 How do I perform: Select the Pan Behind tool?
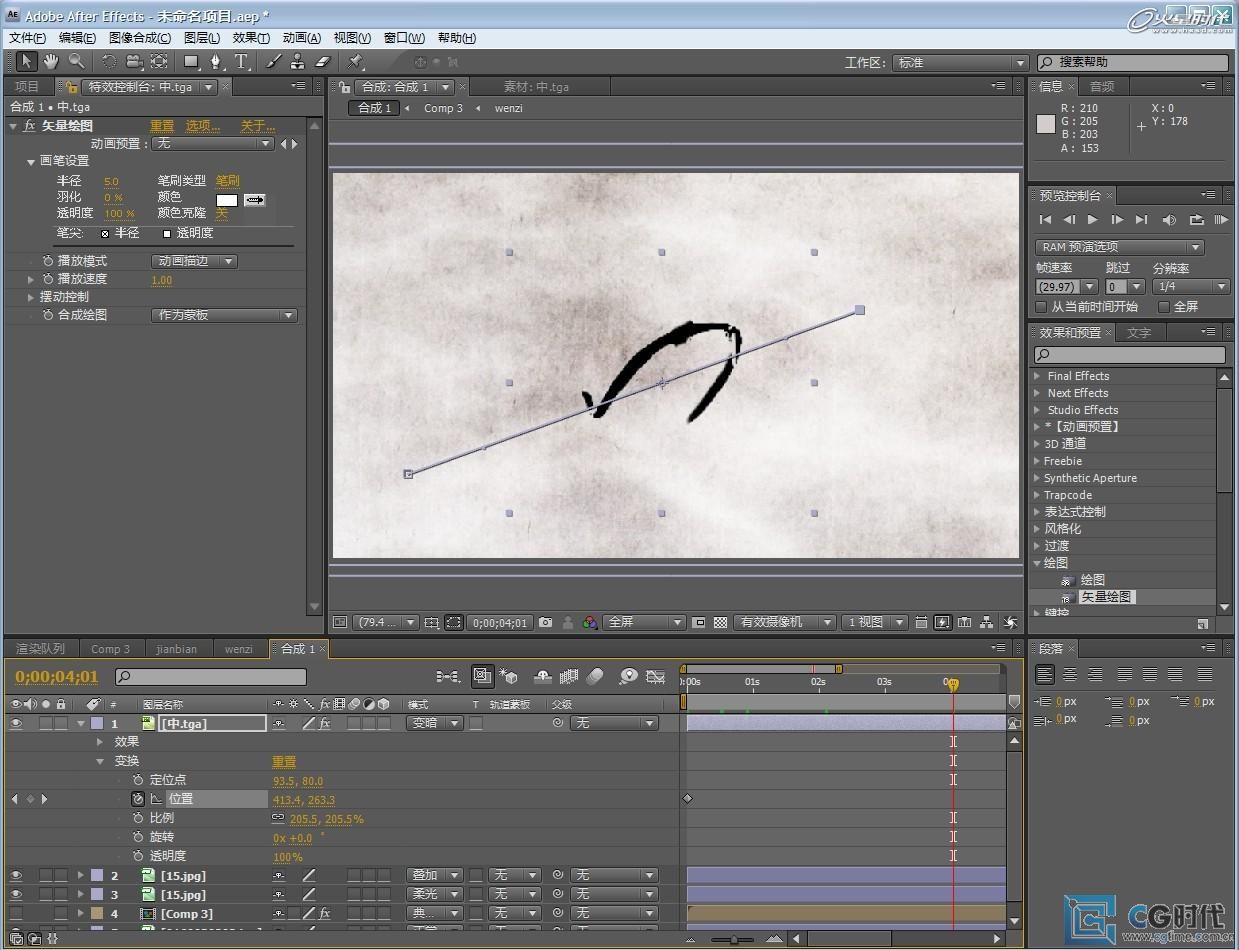tap(159, 62)
